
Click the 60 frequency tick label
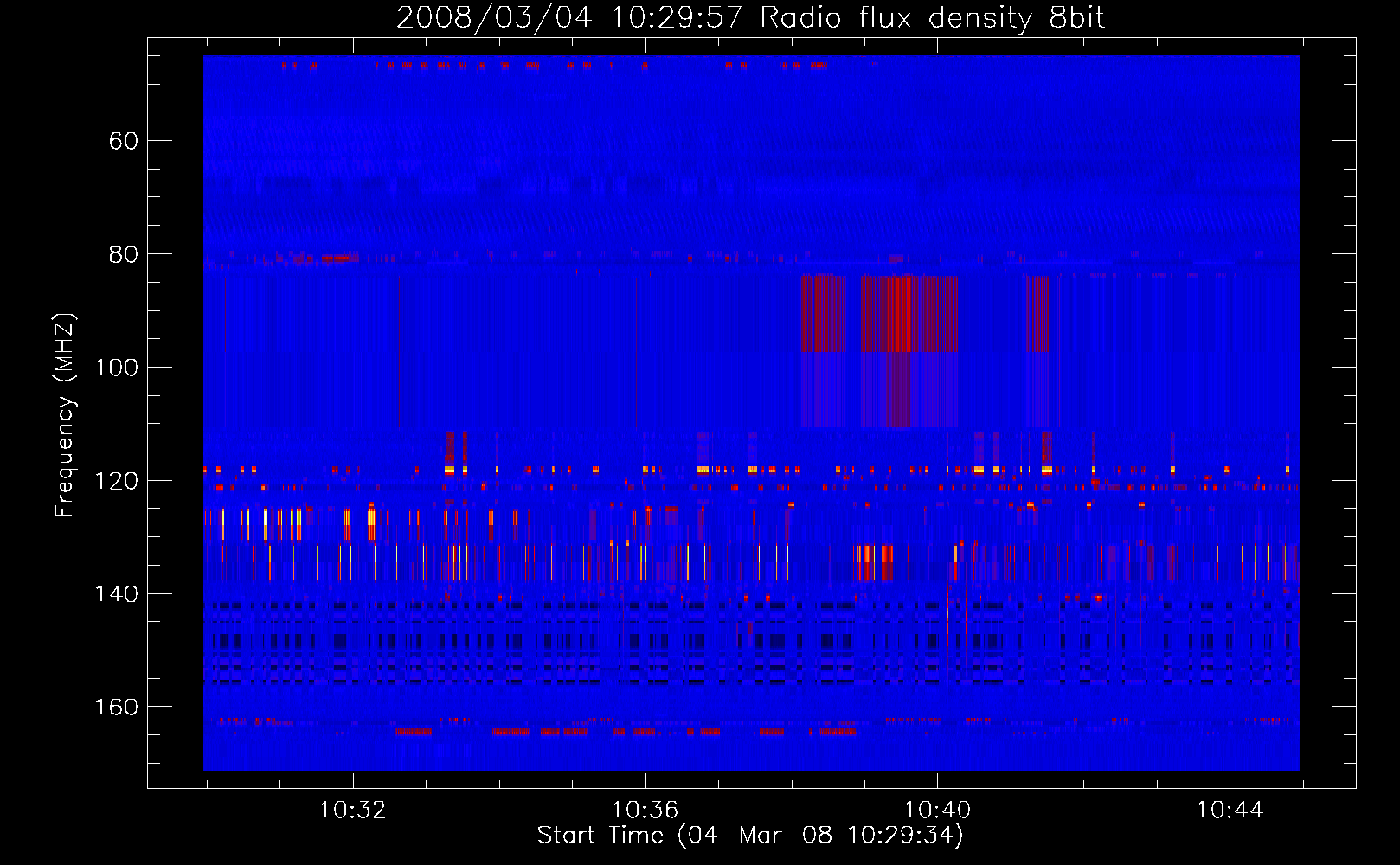124,141
